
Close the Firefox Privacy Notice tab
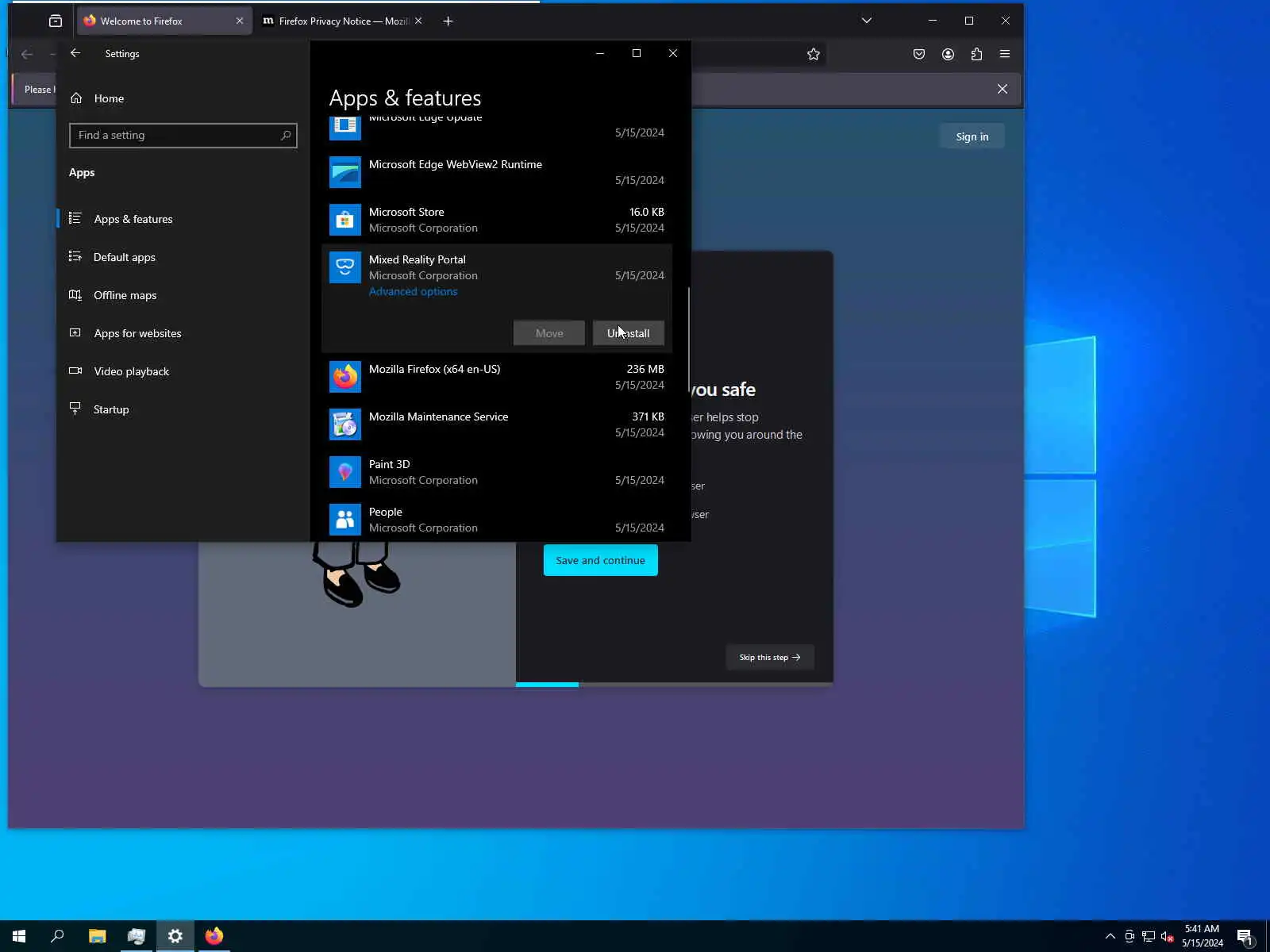418,21
